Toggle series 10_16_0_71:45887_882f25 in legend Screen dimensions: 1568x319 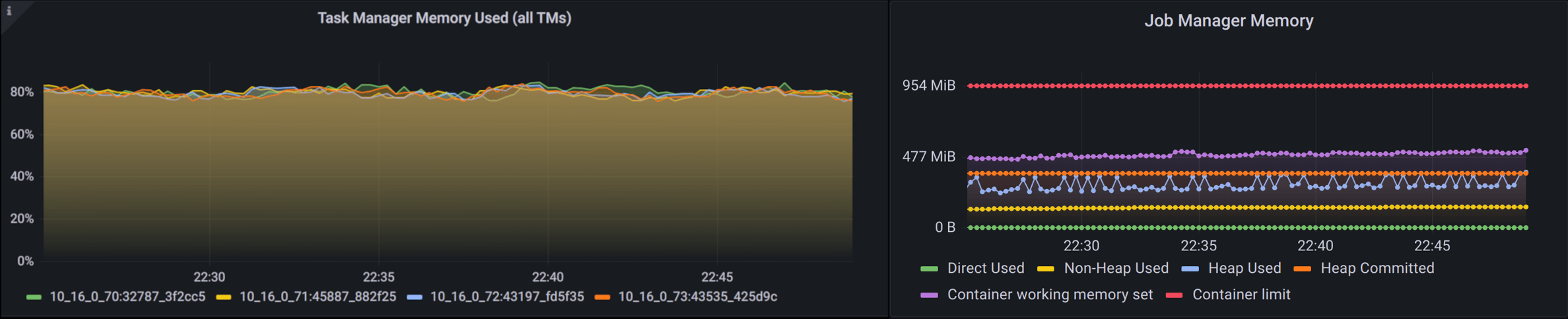tap(317, 297)
